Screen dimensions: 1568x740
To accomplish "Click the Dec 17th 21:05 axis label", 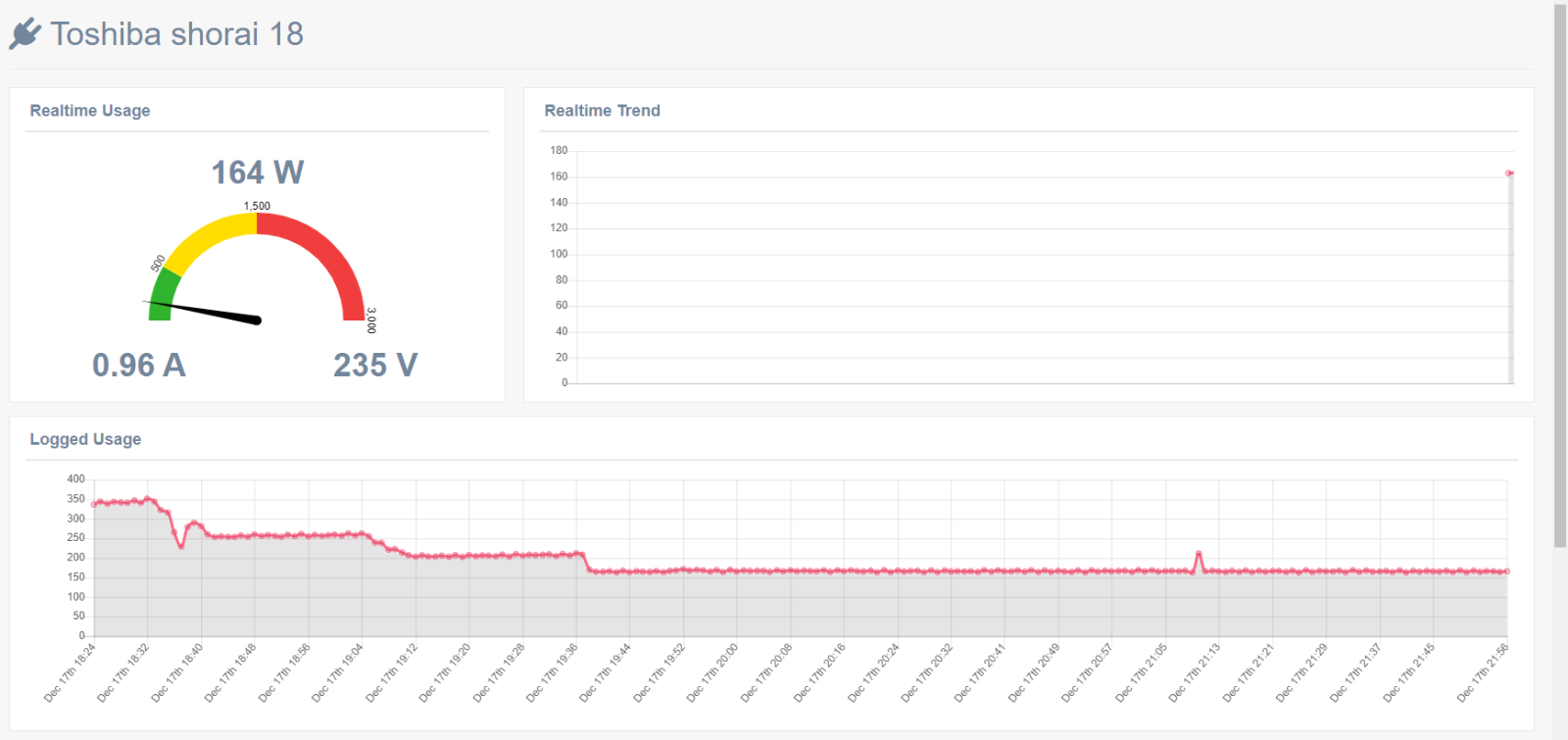I will pyautogui.click(x=1141, y=673).
